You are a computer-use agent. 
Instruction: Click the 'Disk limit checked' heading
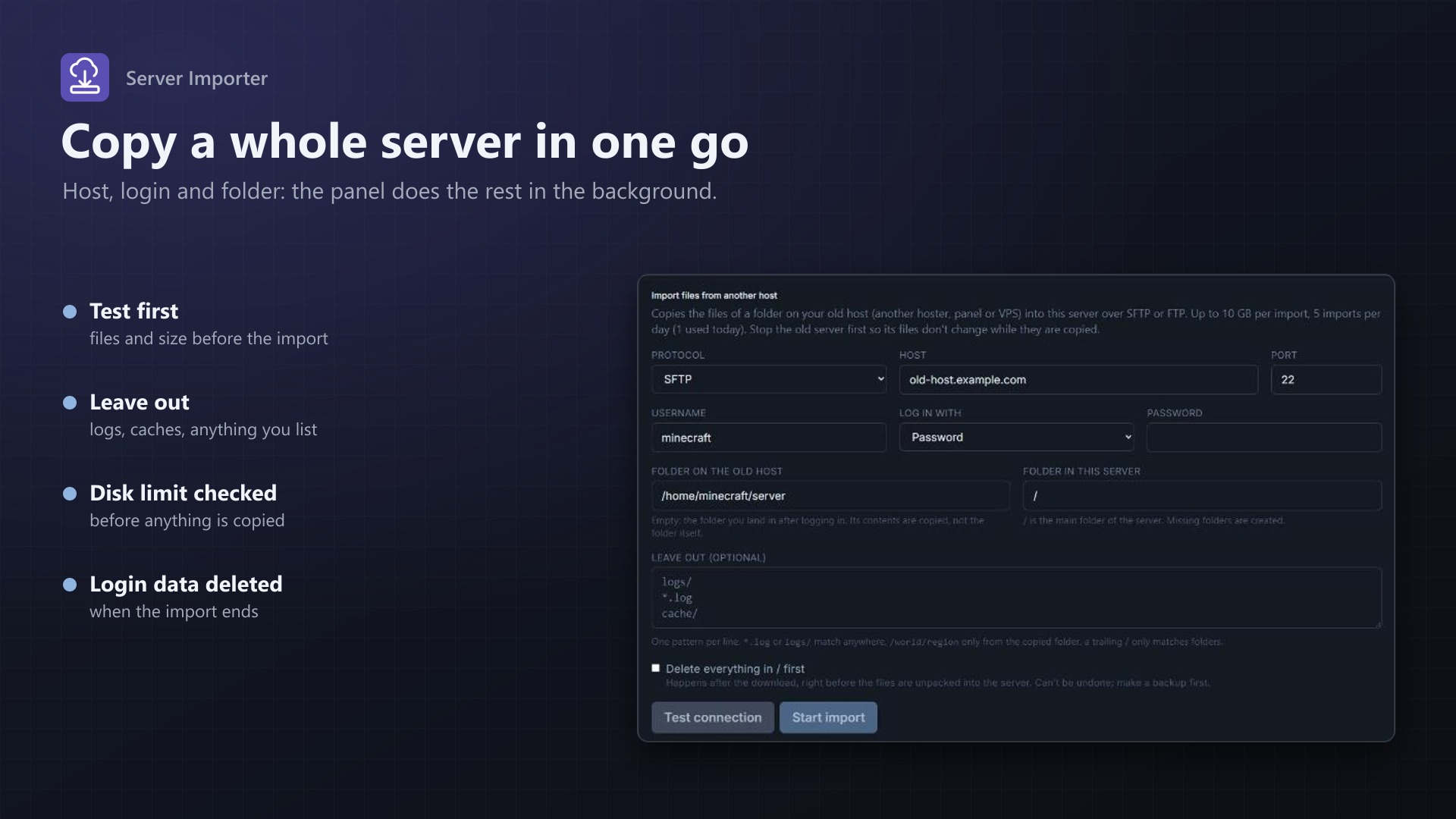tap(184, 493)
